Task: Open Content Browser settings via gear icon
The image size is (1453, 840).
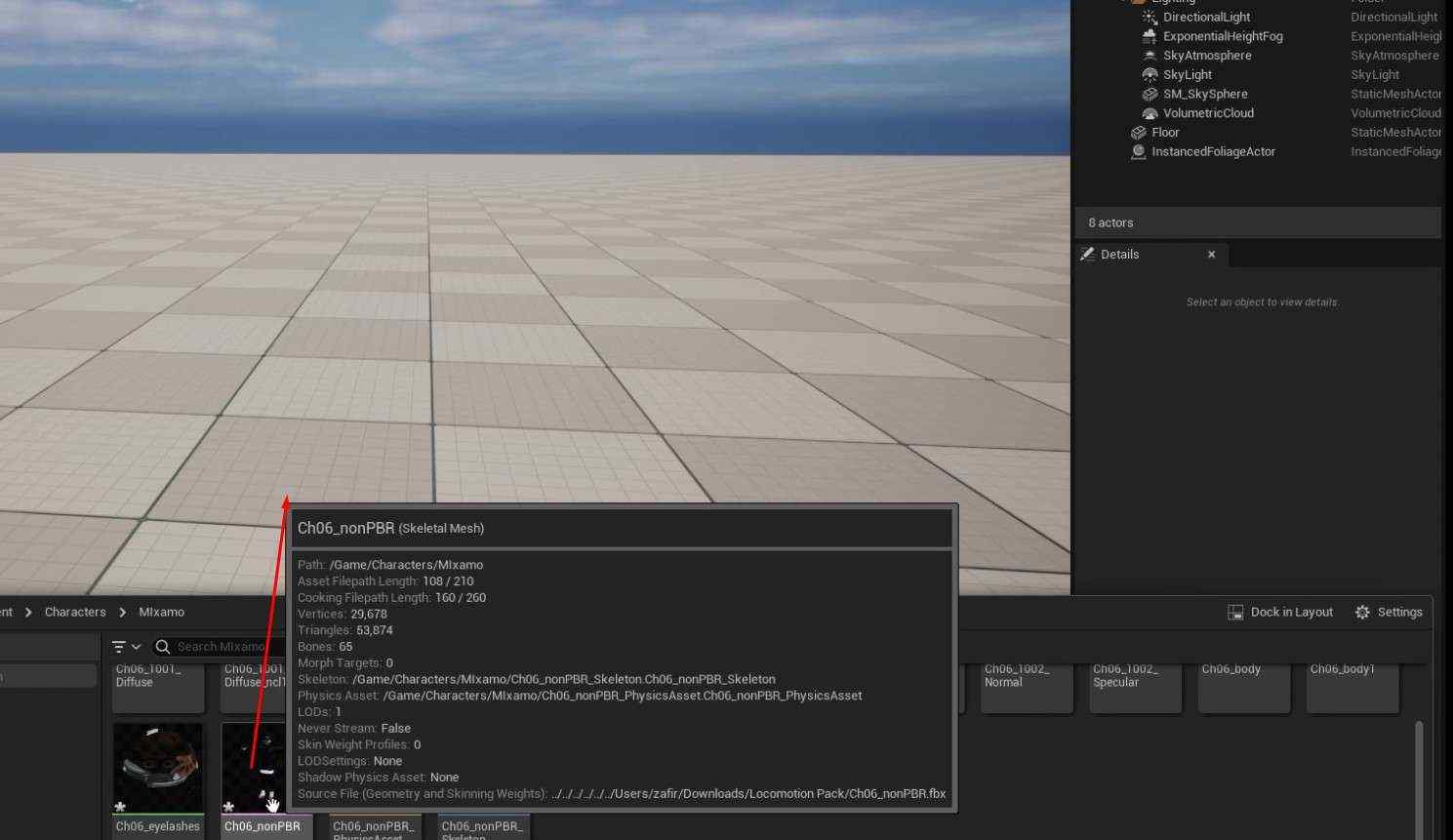Action: click(1362, 613)
